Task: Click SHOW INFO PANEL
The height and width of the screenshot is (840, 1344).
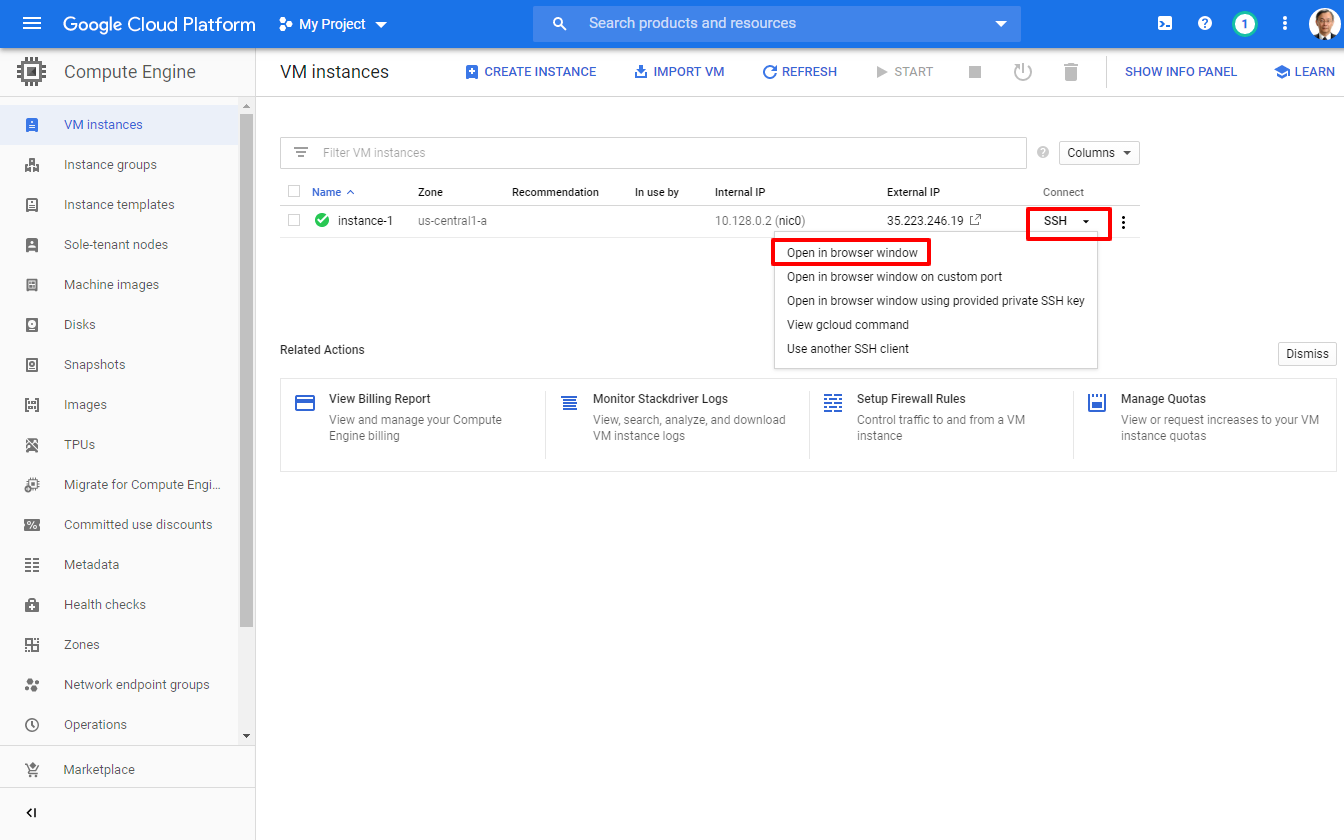Action: click(x=1181, y=72)
